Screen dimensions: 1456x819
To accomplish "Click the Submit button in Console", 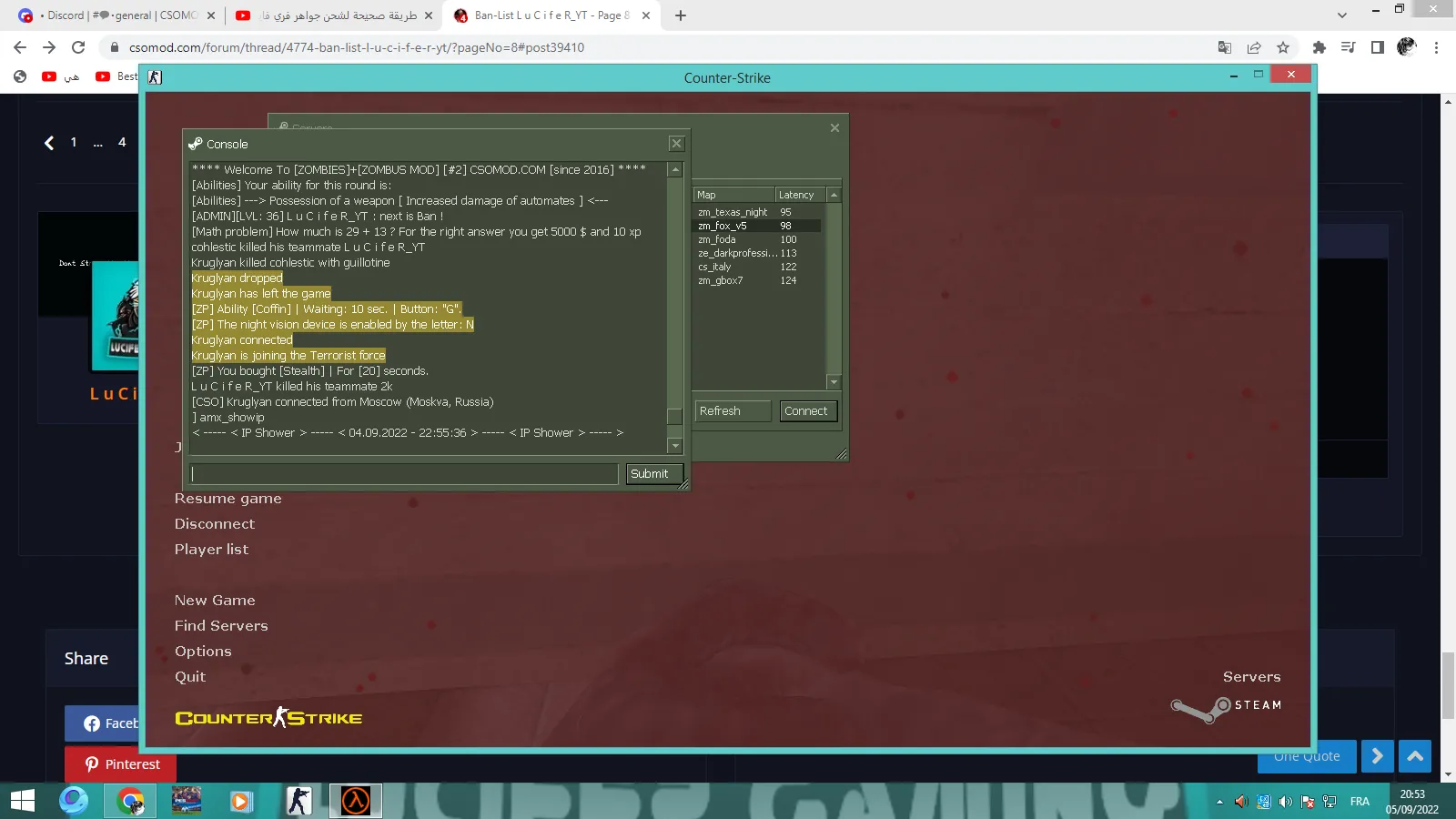I will point(654,473).
